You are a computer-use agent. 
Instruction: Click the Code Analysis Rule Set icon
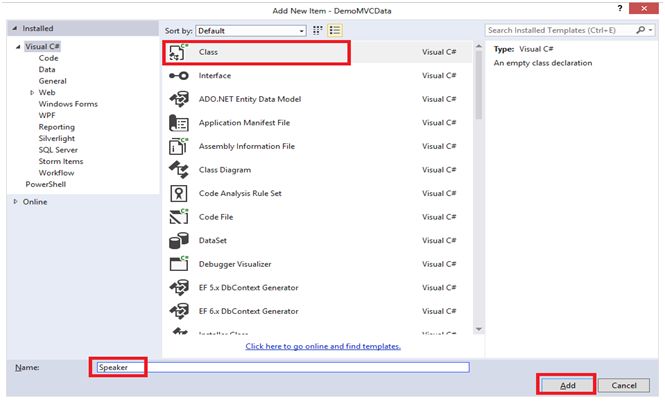point(179,194)
